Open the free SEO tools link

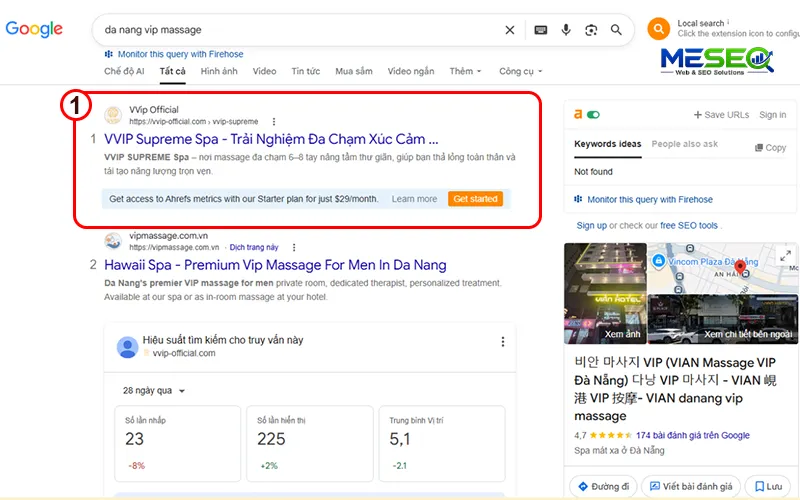(x=689, y=226)
